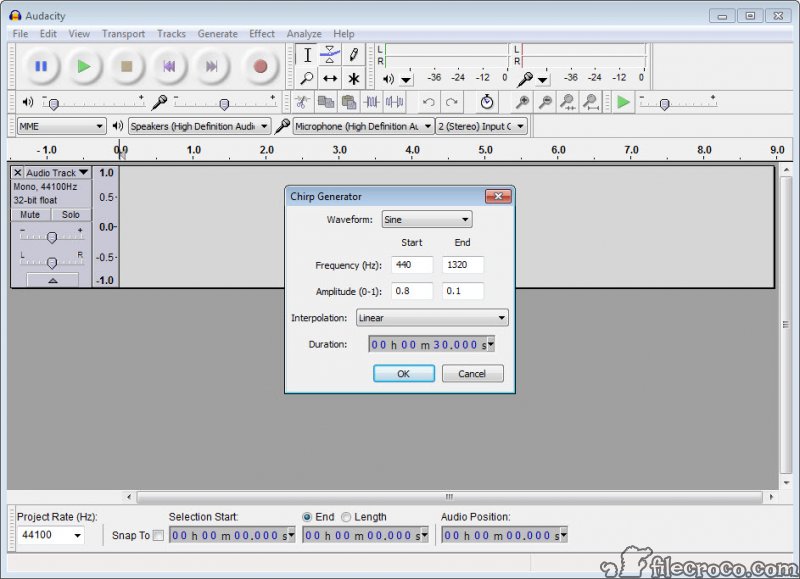
Task: Select the Multi-Tool asterisk mode
Action: (x=353, y=79)
